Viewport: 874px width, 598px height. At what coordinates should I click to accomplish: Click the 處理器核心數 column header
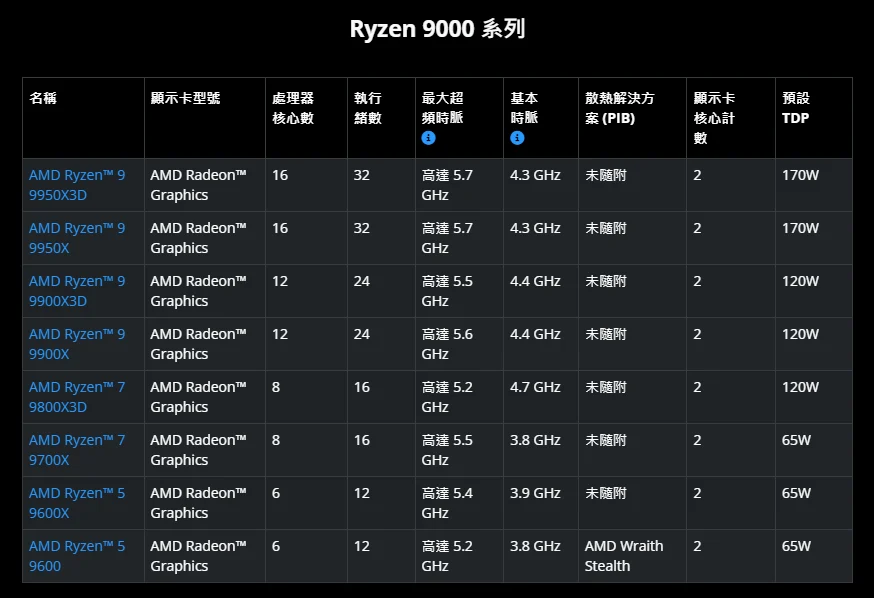(292, 108)
